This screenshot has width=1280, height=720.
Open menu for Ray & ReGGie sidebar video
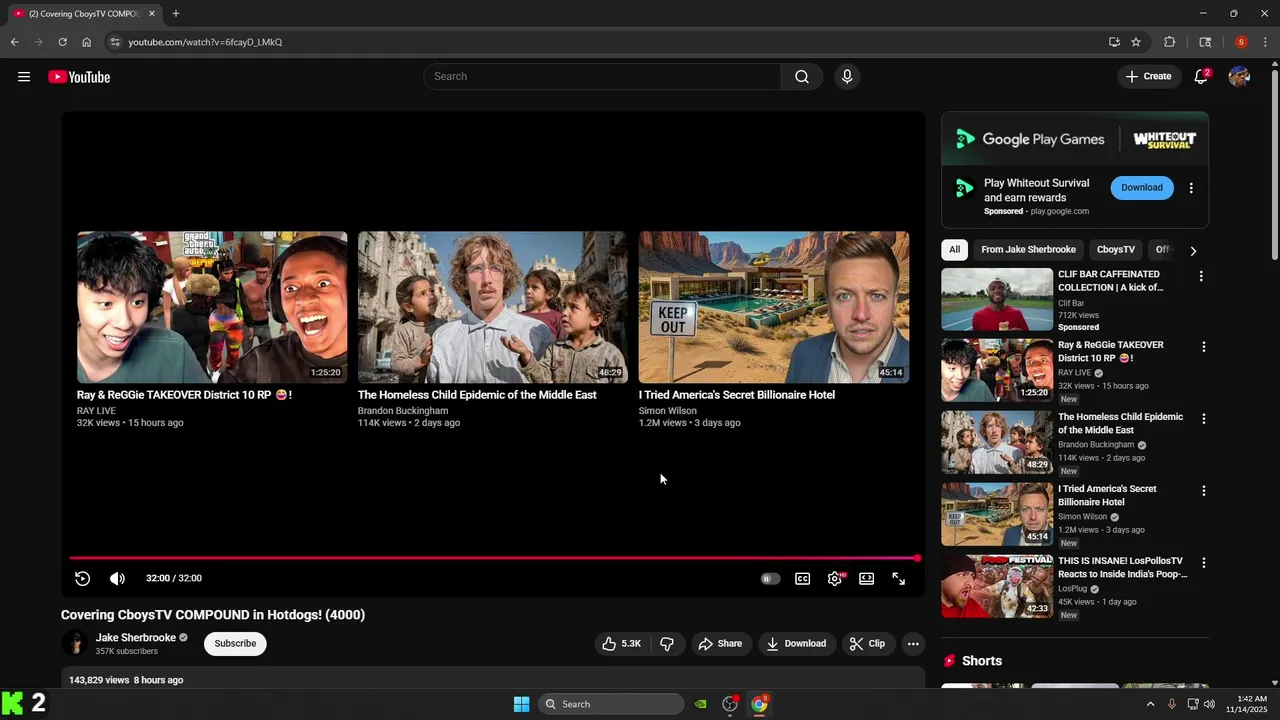pos(1203,347)
